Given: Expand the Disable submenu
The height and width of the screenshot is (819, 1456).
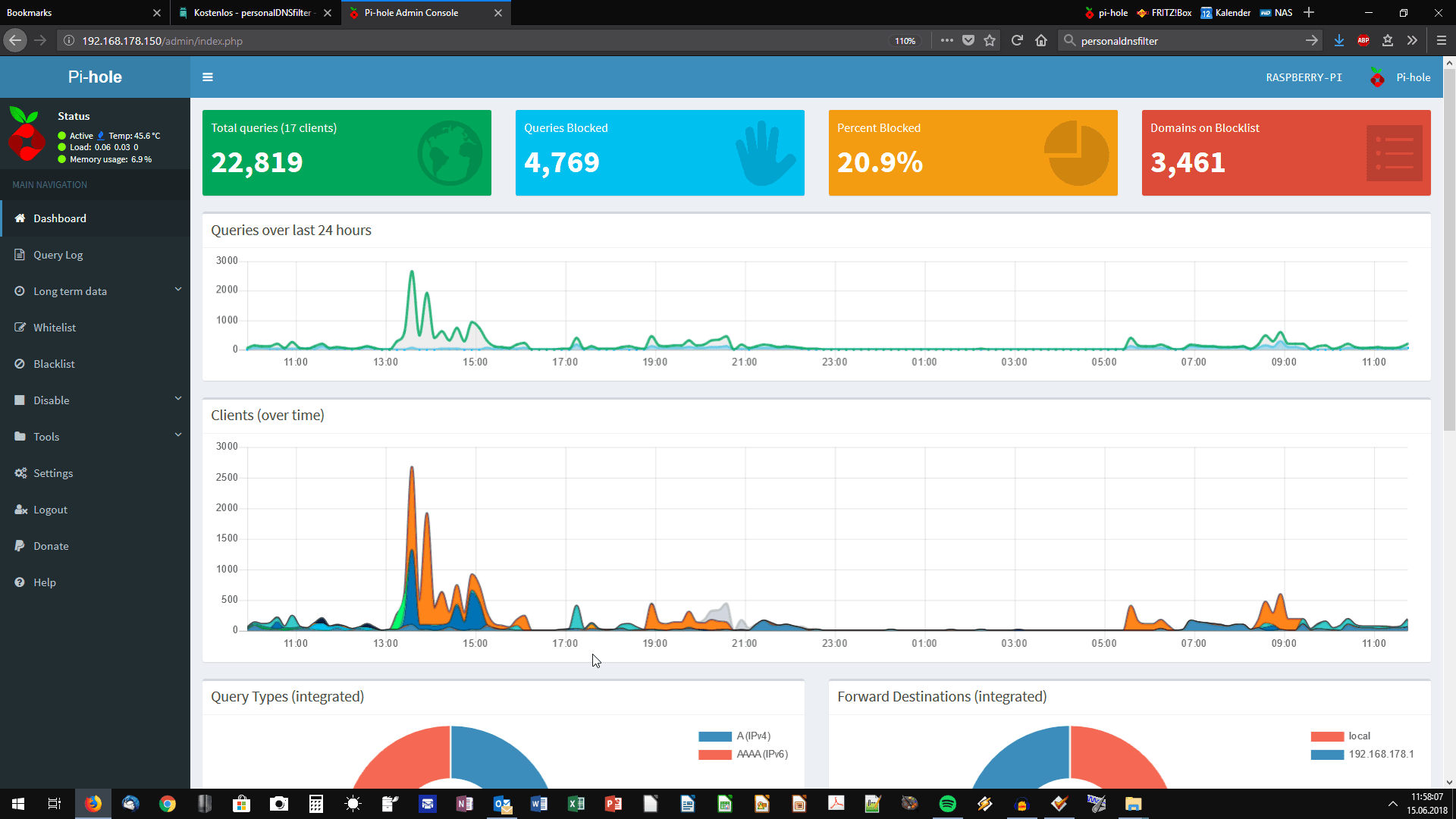Looking at the screenshot, I should click(x=178, y=399).
